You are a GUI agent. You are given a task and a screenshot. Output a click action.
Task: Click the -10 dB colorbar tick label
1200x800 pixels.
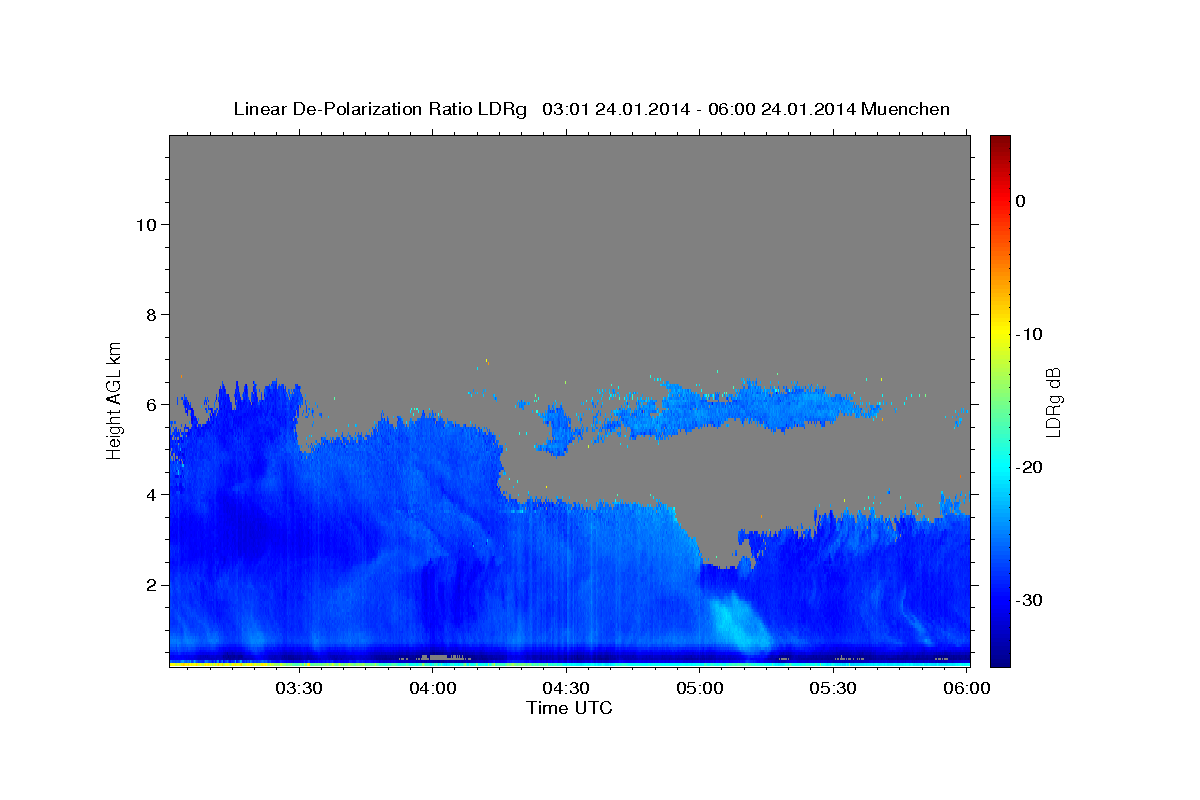1028,334
